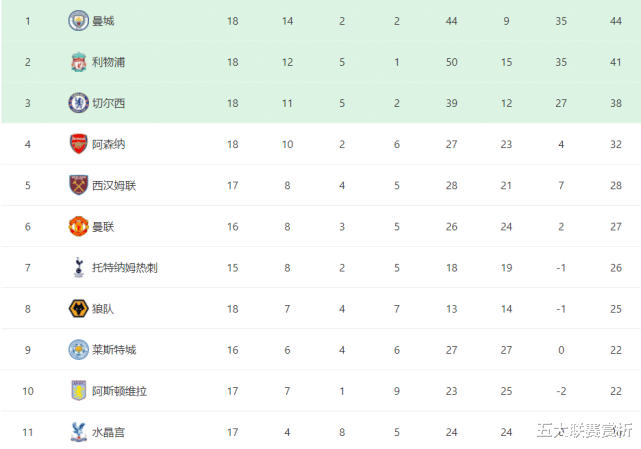The height and width of the screenshot is (449, 641).
Task: Open the 曼城 team name link
Action: [x=103, y=21]
